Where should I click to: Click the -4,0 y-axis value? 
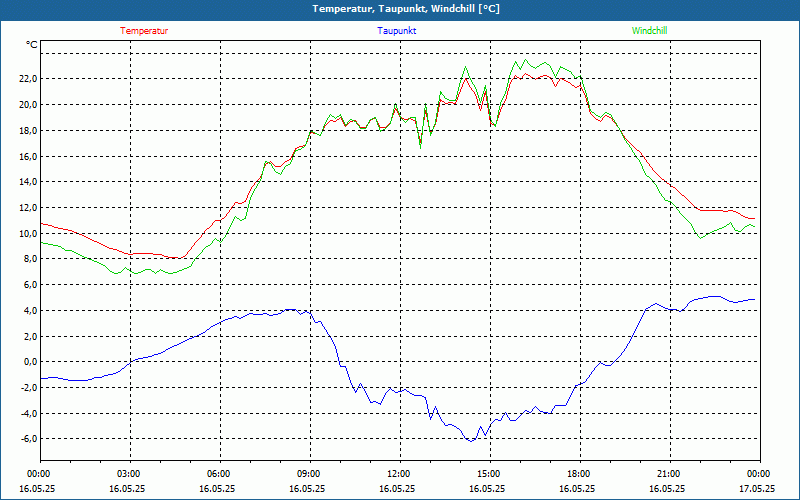pos(29,413)
